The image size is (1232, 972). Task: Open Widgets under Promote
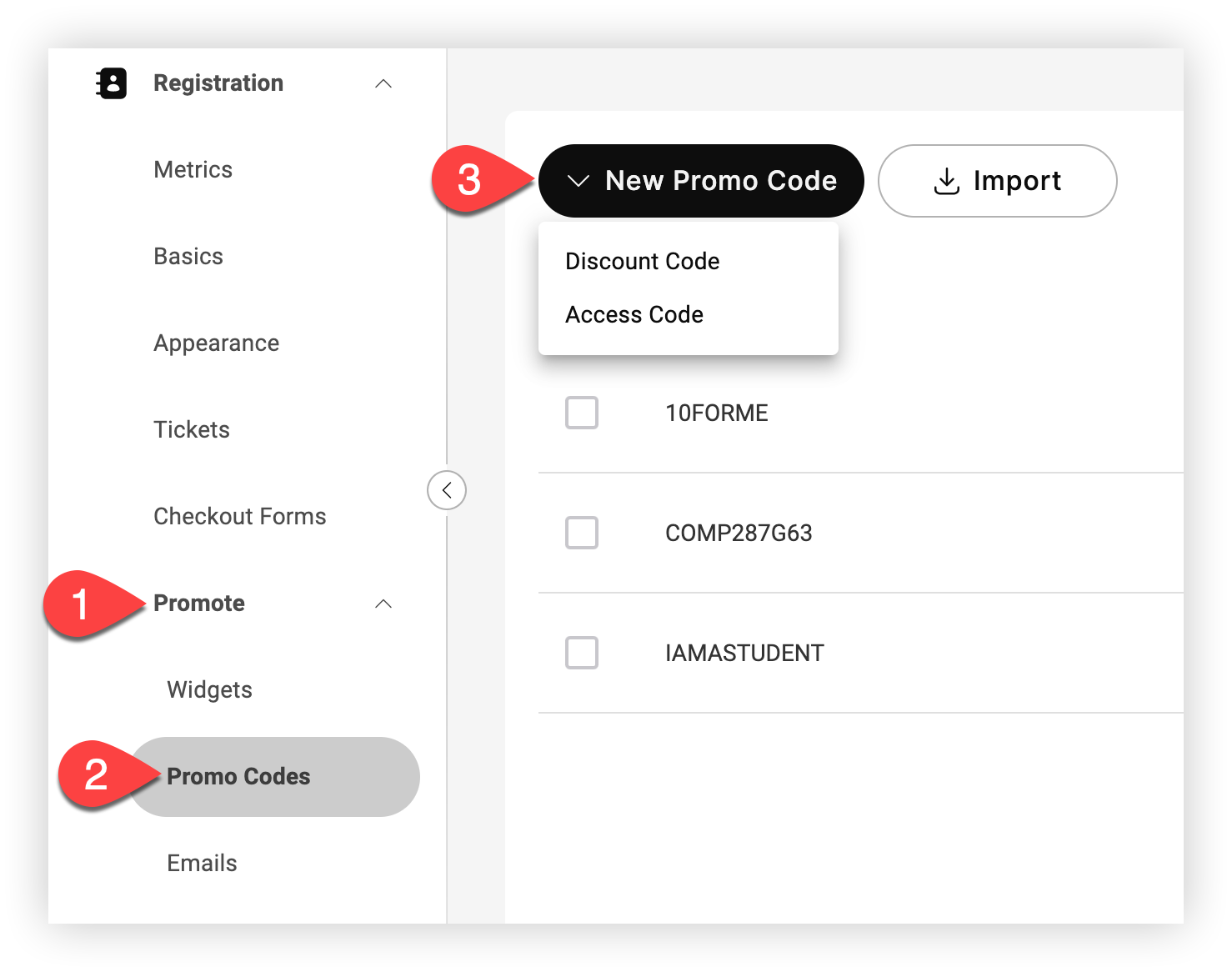(x=210, y=689)
